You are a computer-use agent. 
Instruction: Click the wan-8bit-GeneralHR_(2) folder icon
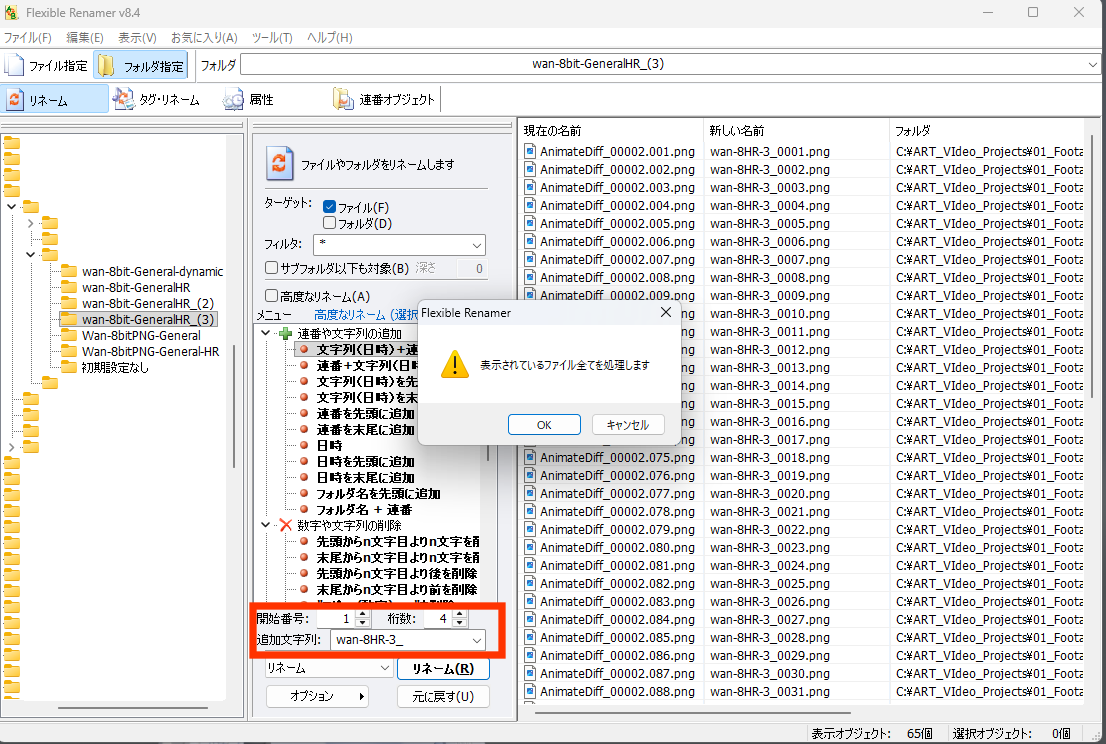click(69, 303)
